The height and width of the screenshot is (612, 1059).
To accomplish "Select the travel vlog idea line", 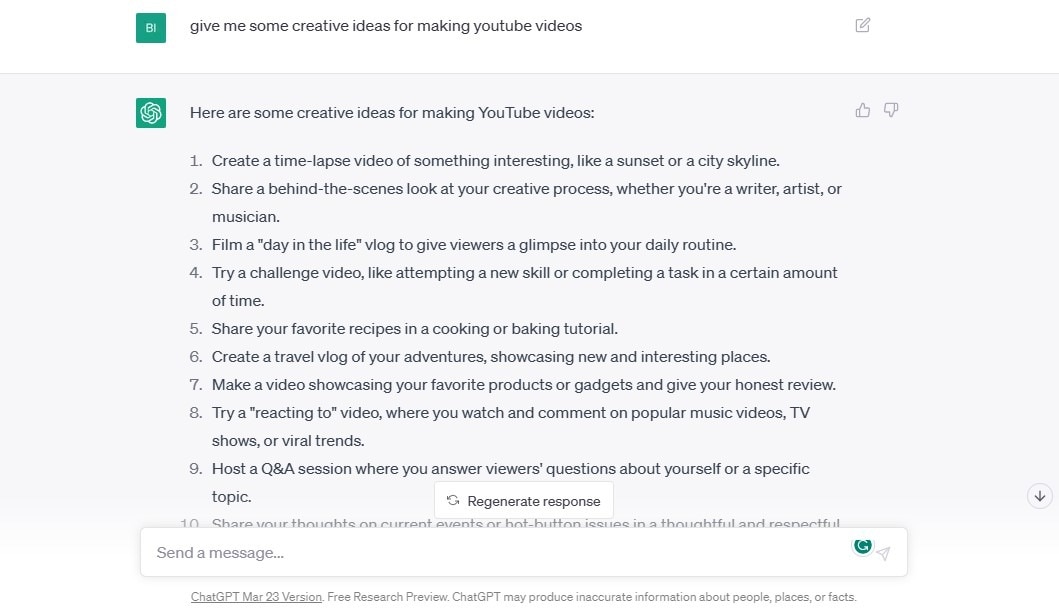I will click(x=490, y=357).
